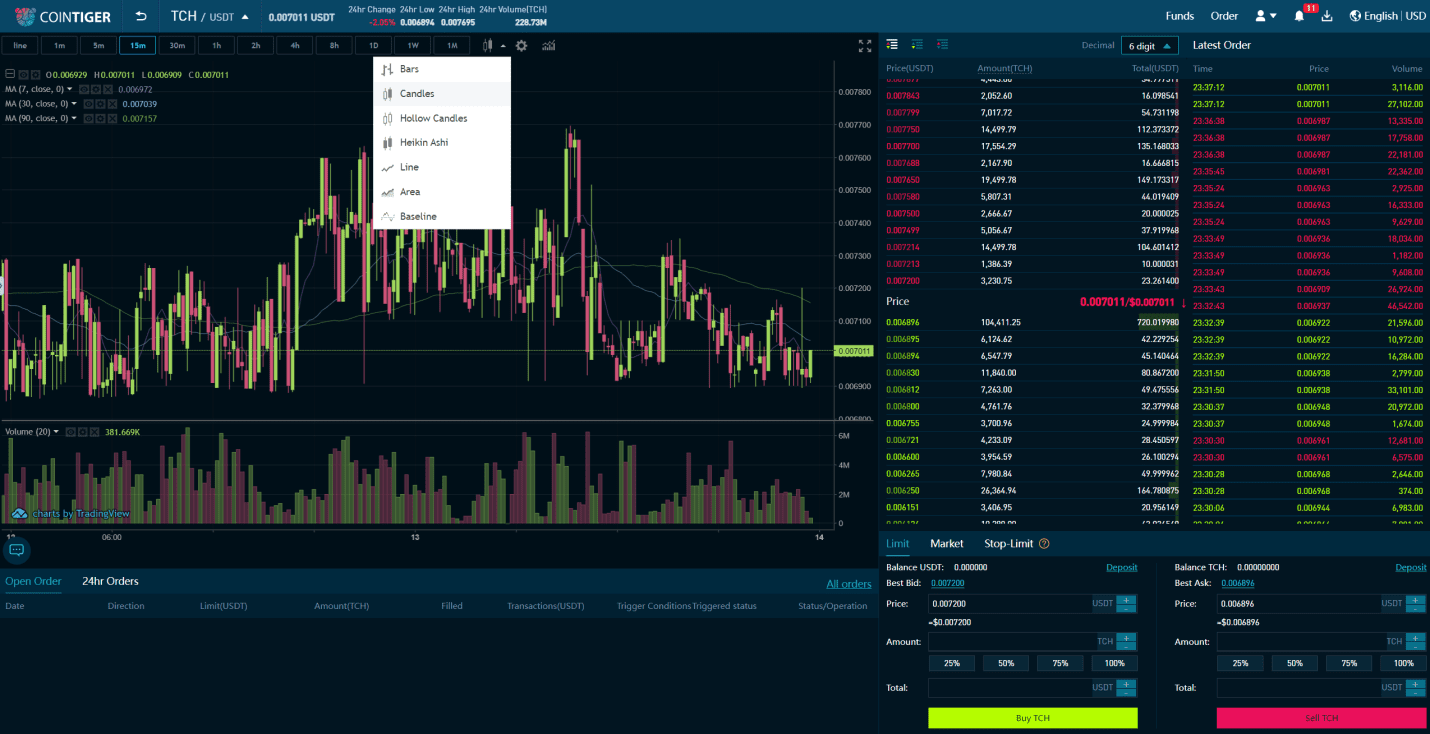Choose Bars chart type
The image size is (1430, 734).
(441, 69)
